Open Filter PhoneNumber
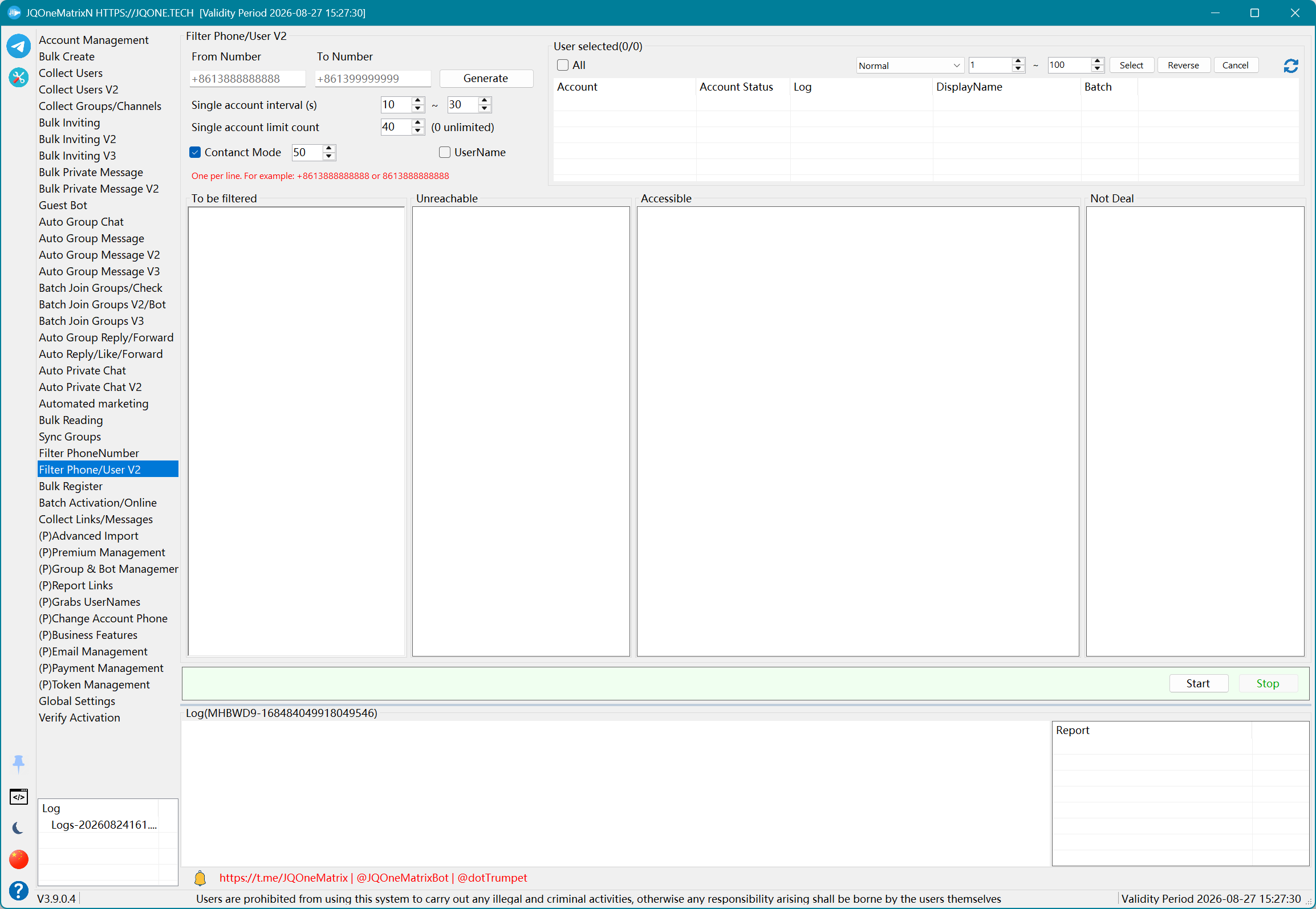Image resolution: width=1316 pixels, height=909 pixels. click(x=89, y=453)
